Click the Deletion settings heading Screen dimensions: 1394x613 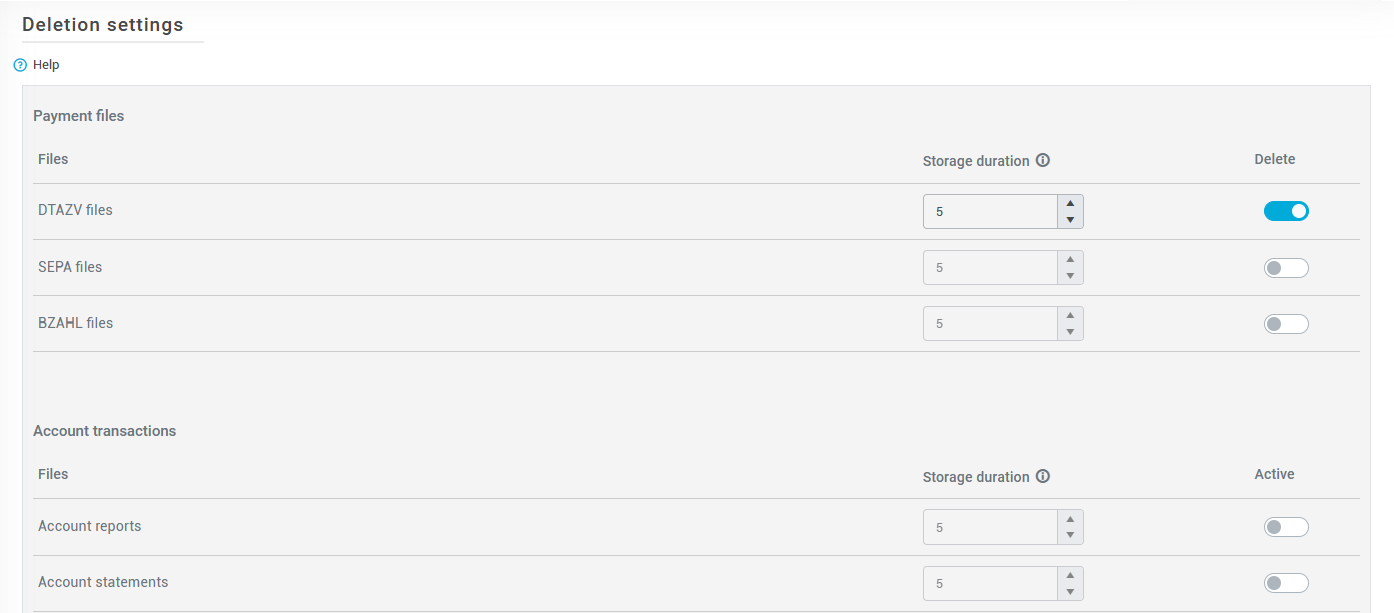coord(103,25)
